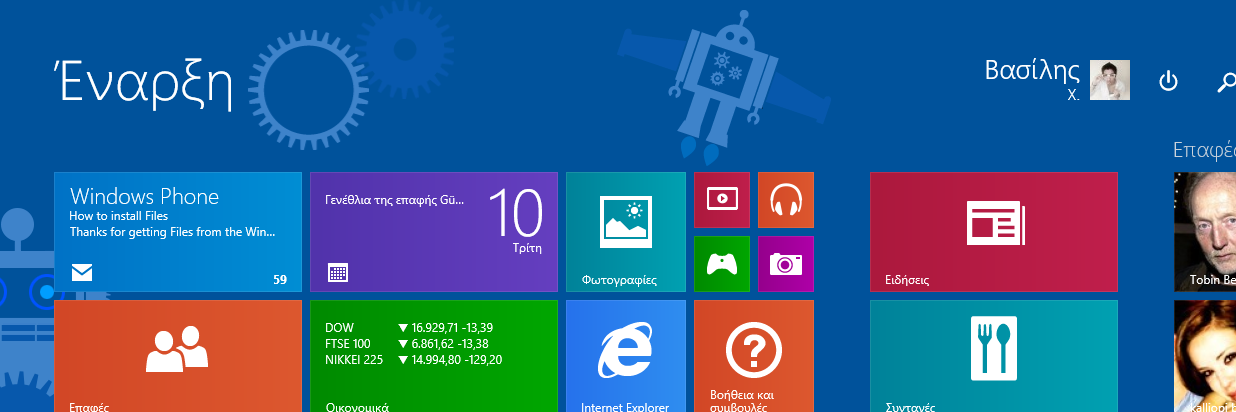The image size is (1236, 412).
Task: Click the user name Βασίλης
Action: click(1033, 72)
